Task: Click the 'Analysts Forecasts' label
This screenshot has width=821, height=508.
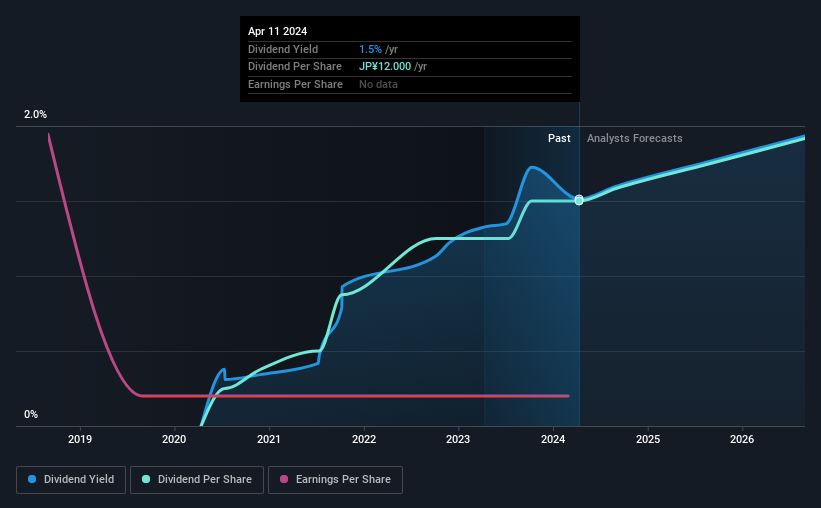Action: click(634, 138)
